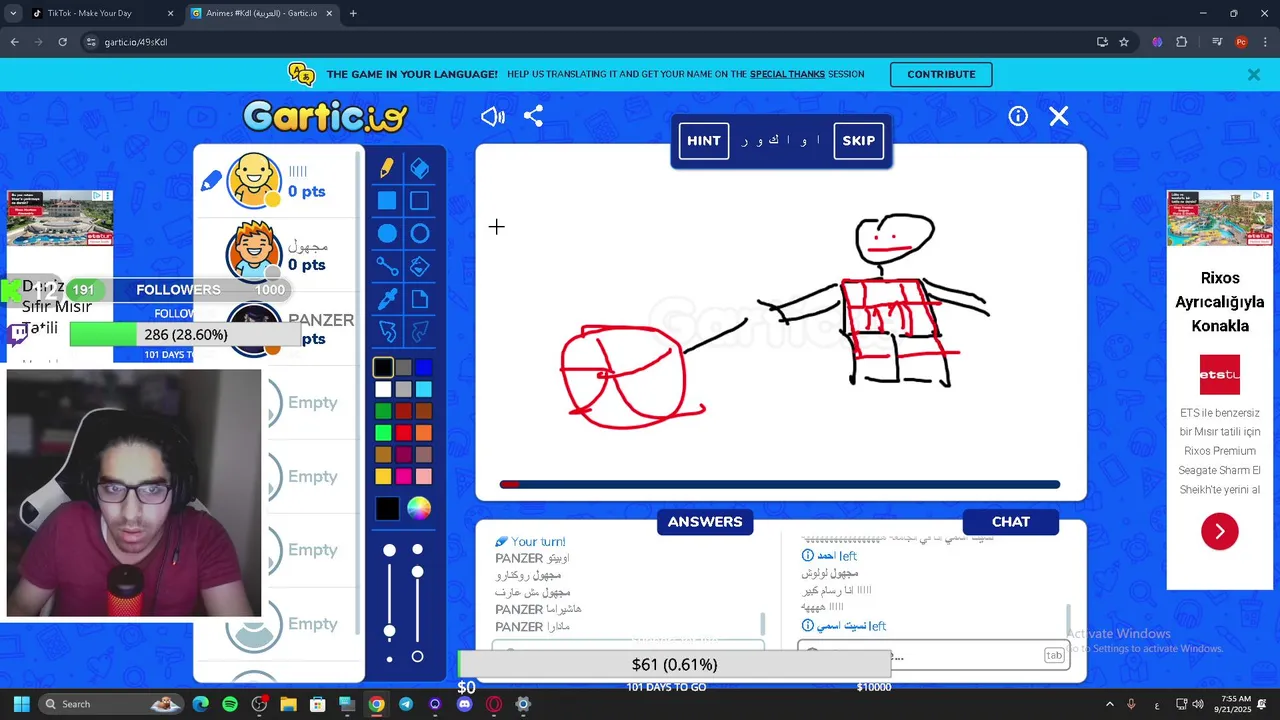The image size is (1280, 720).
Task: Open File Explorer from the taskbar
Action: click(288, 704)
